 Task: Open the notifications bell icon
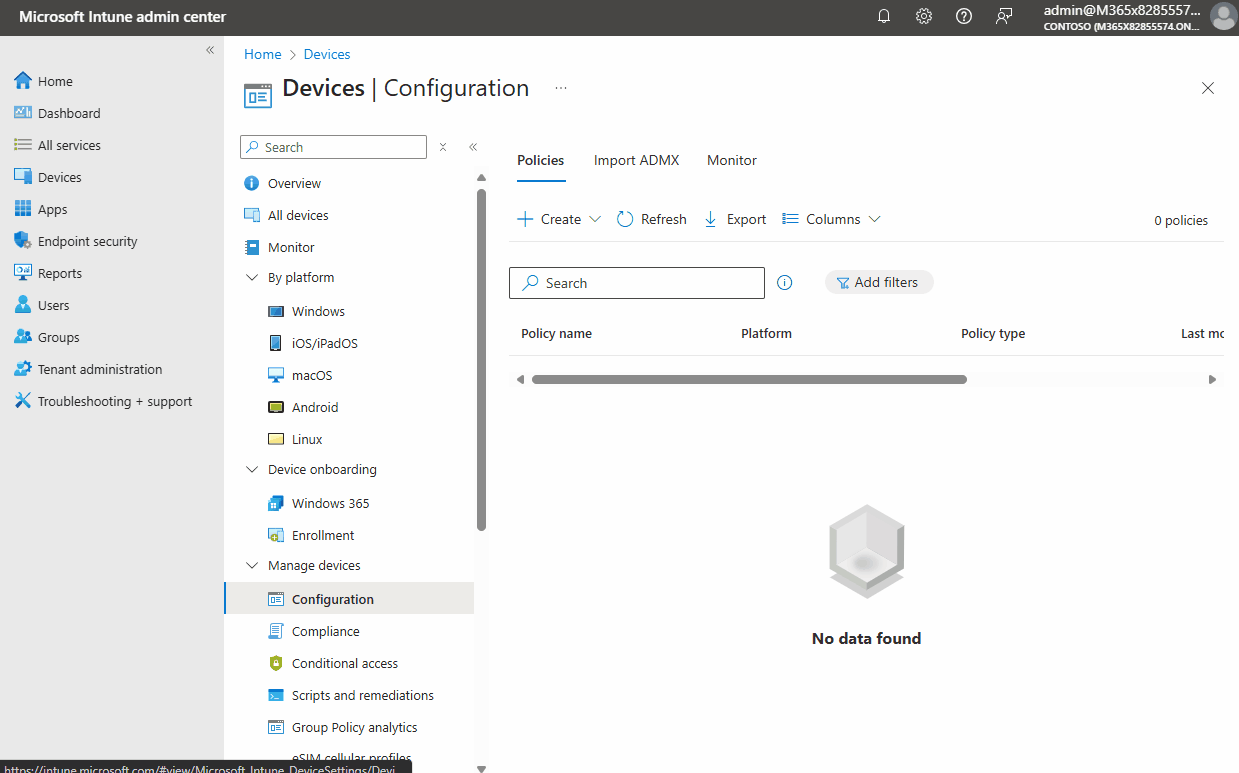[x=884, y=17]
